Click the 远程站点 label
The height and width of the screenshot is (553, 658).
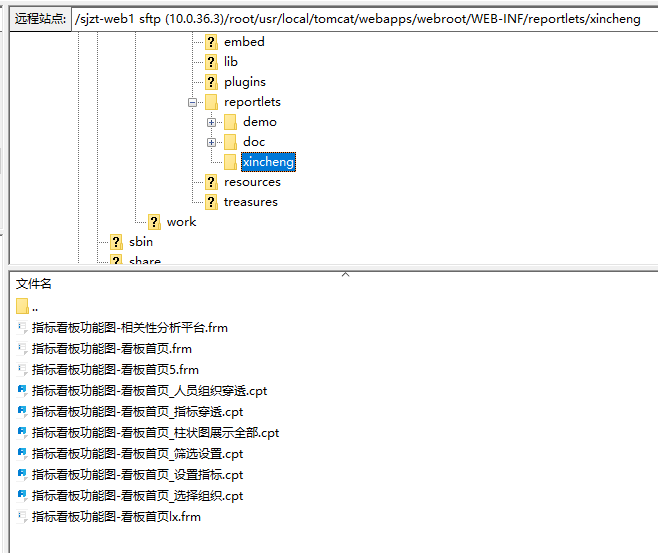pyautogui.click(x=40, y=19)
